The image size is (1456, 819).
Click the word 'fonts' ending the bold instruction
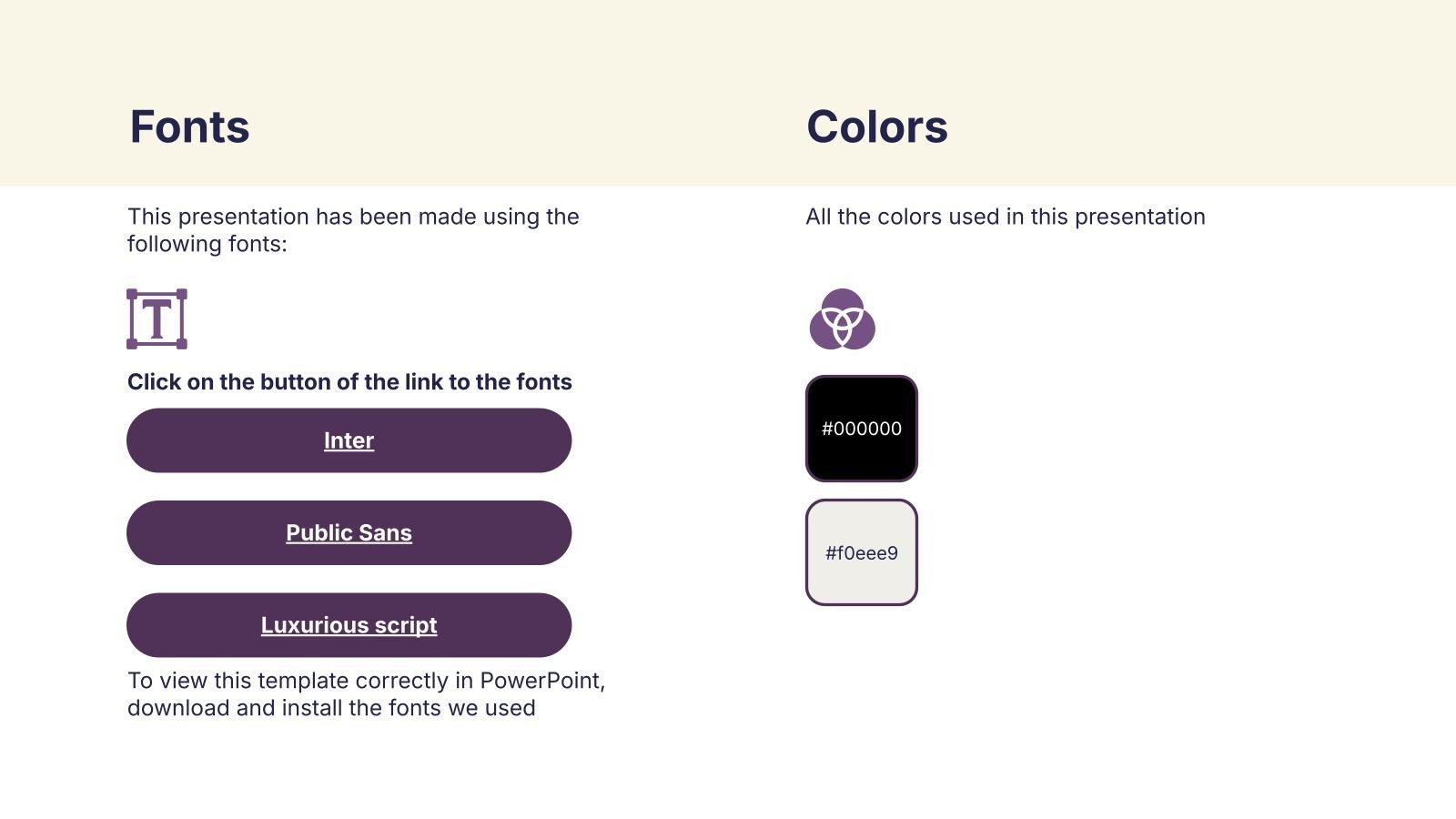point(544,382)
